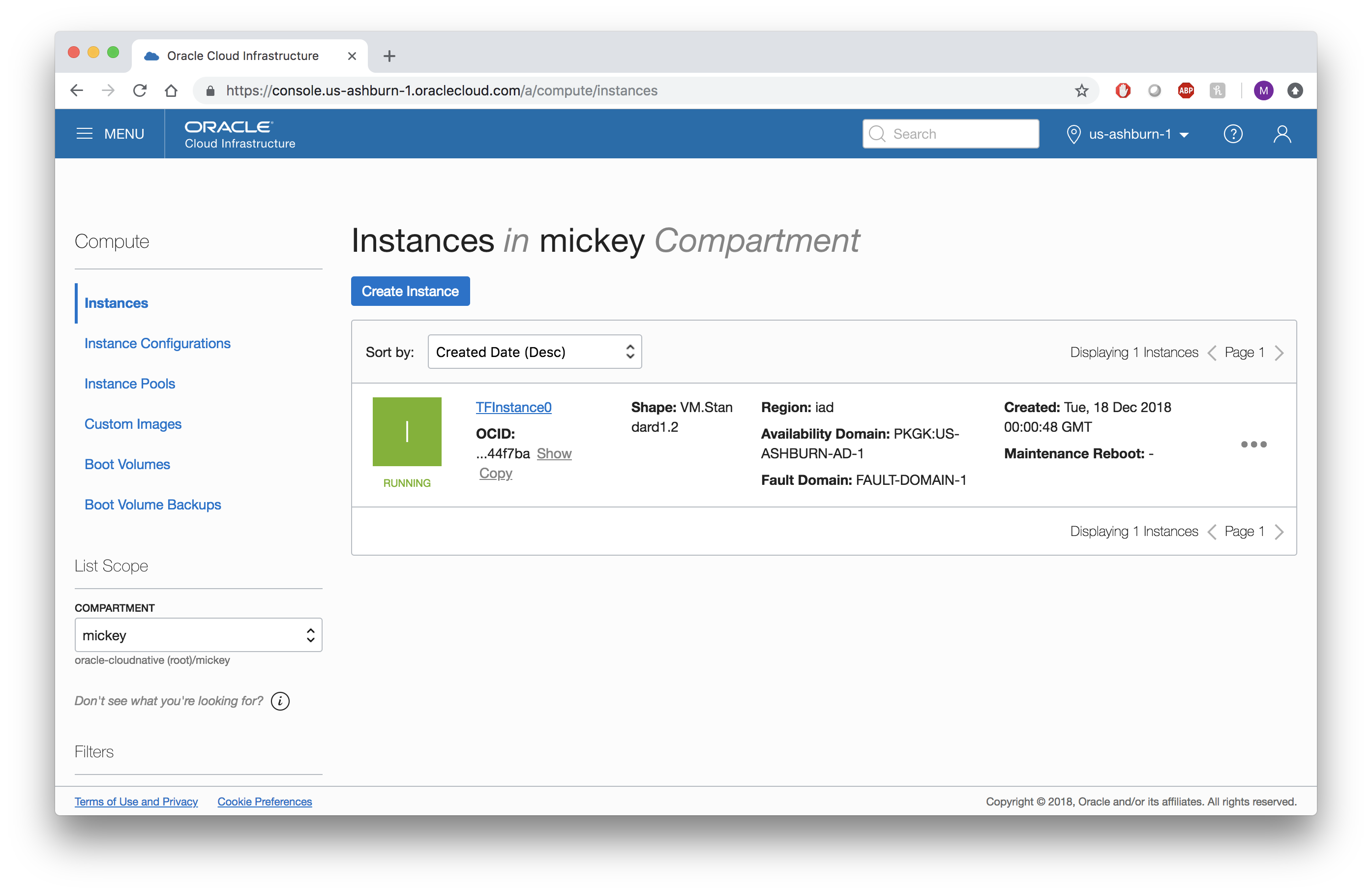Viewport: 1372px width, 894px height.
Task: Open the hamburger MENU icon
Action: pos(84,134)
